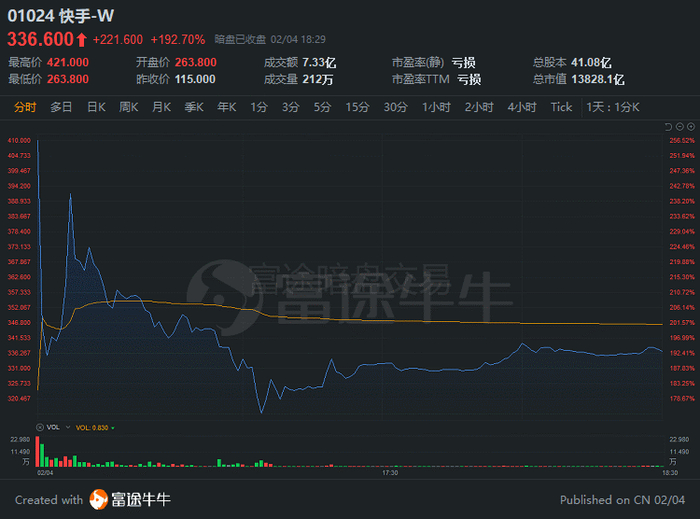
Task: Click the Created with 富途牛牛 footer text
Action: (93, 500)
